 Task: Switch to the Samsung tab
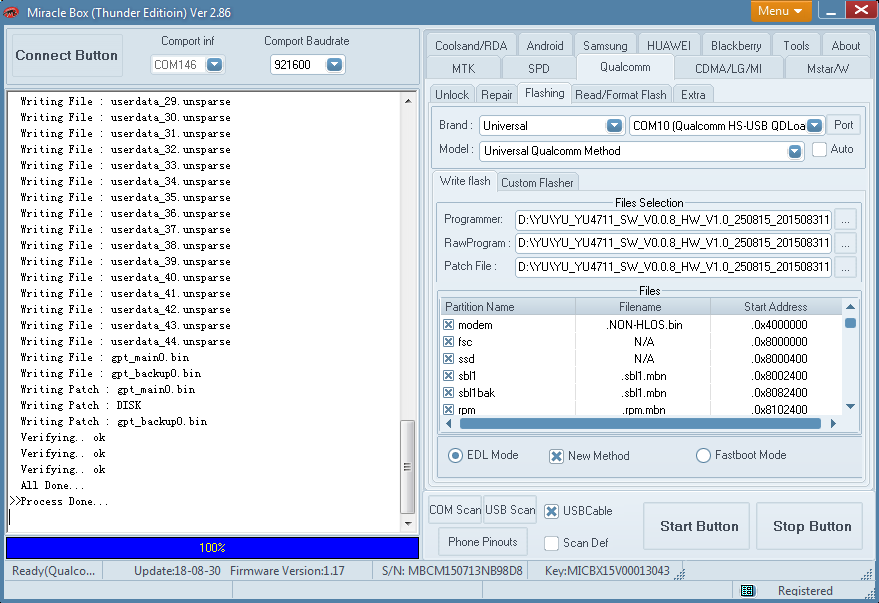605,45
